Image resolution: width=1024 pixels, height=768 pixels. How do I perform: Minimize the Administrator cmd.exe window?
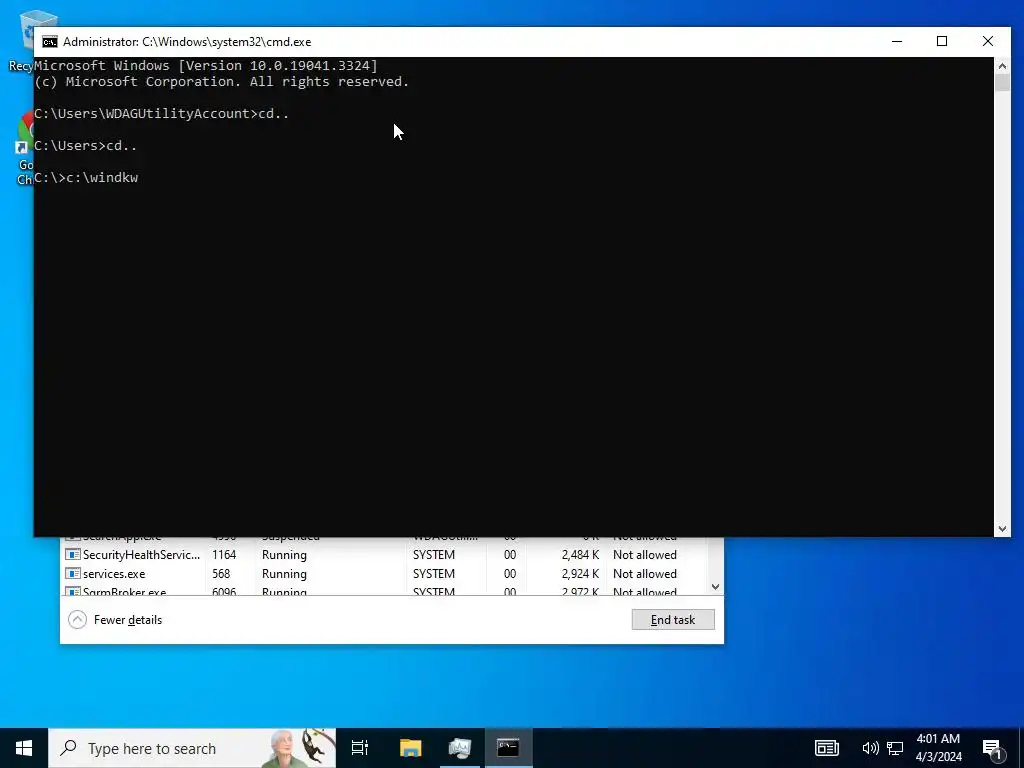[897, 41]
